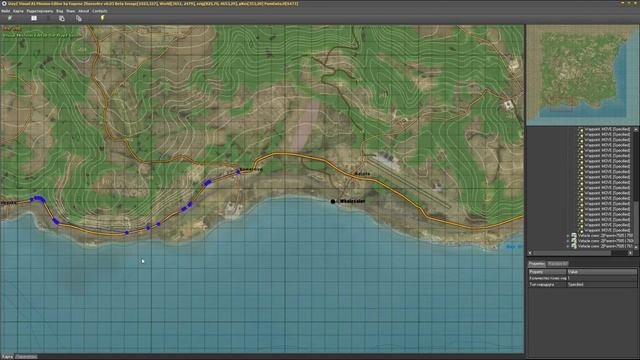Click the yellow lightning toolbar icon
Viewport: 640px width, 360px height.
tap(102, 18)
